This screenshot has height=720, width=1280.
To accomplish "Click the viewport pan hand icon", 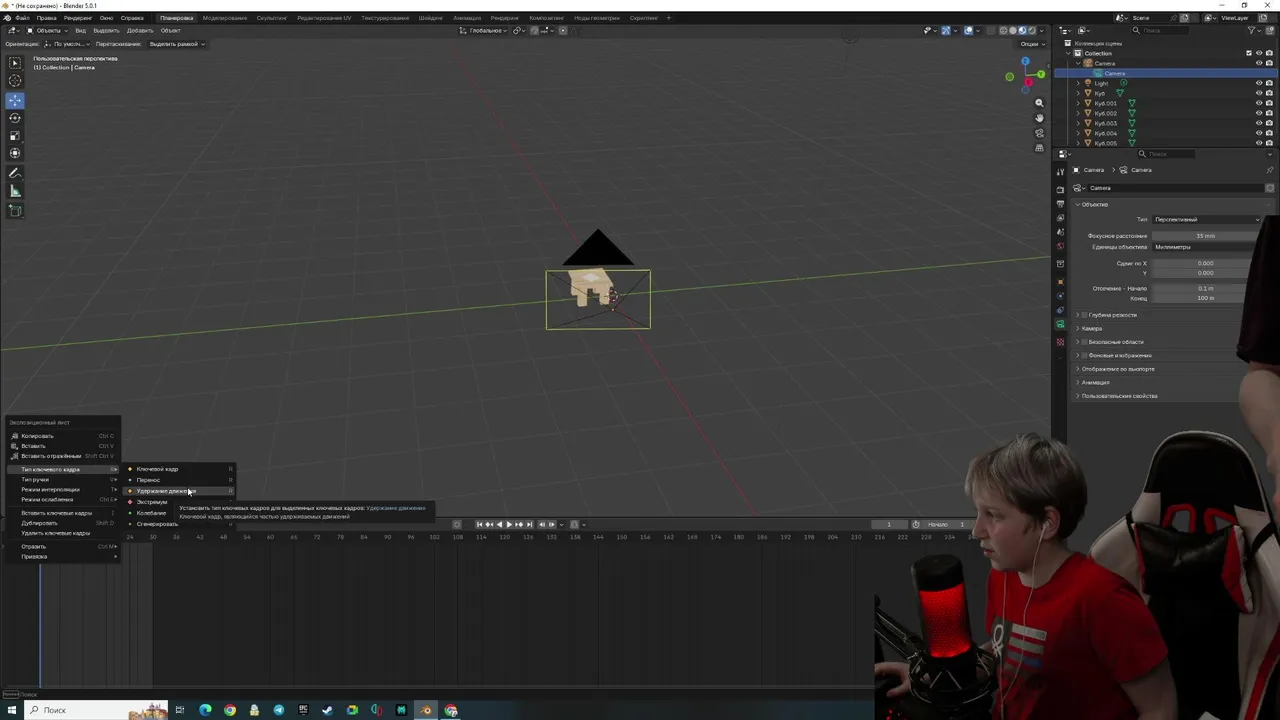I will [1039, 118].
